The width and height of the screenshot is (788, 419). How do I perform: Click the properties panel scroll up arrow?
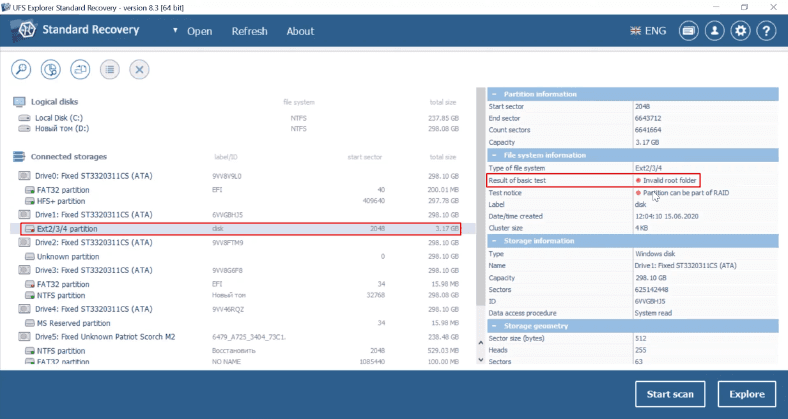pos(480,343)
